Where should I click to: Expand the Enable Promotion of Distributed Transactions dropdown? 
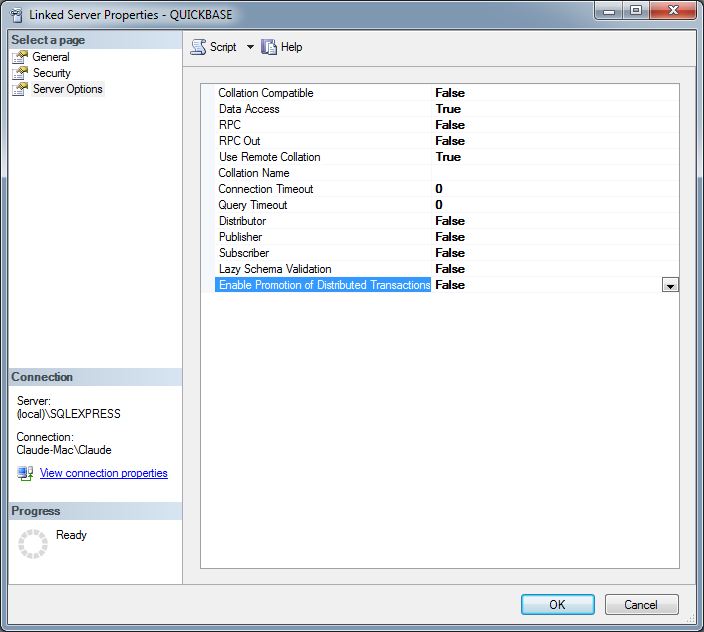tap(670, 285)
